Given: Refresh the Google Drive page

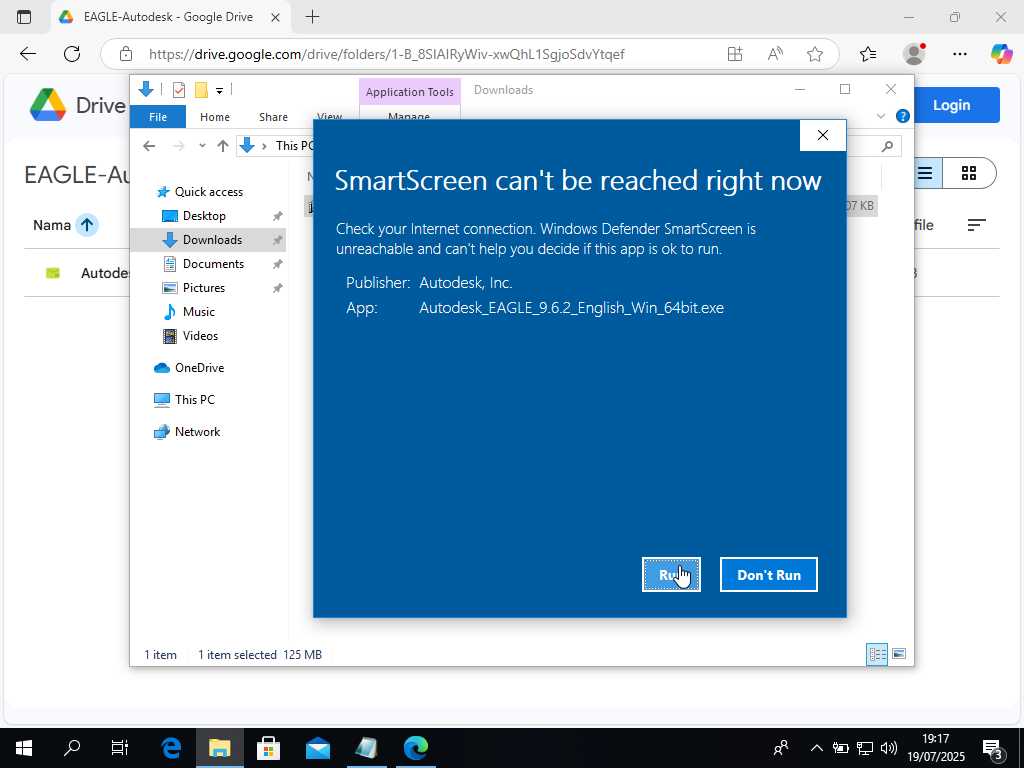Looking at the screenshot, I should tap(72, 54).
